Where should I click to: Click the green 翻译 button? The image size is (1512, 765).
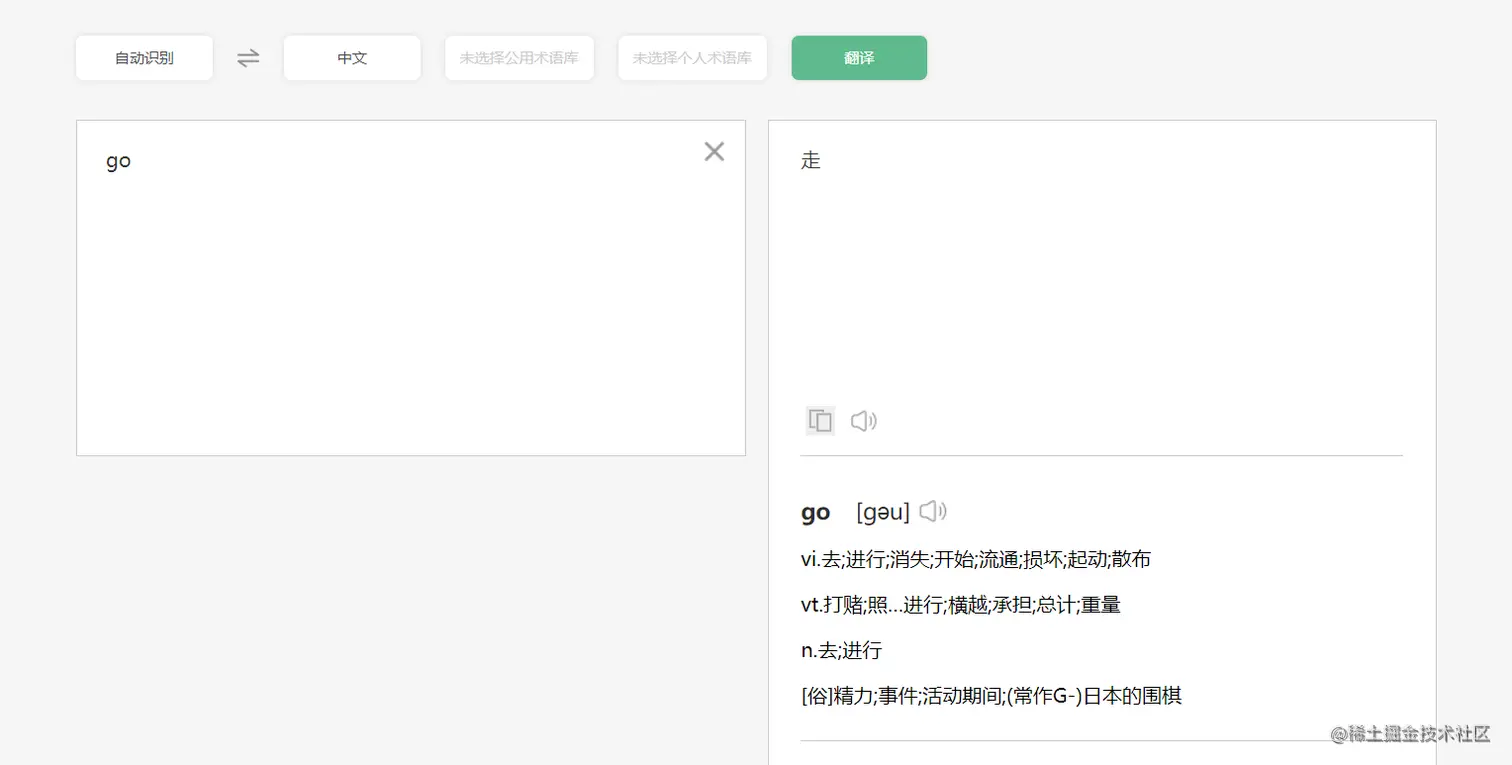point(859,58)
